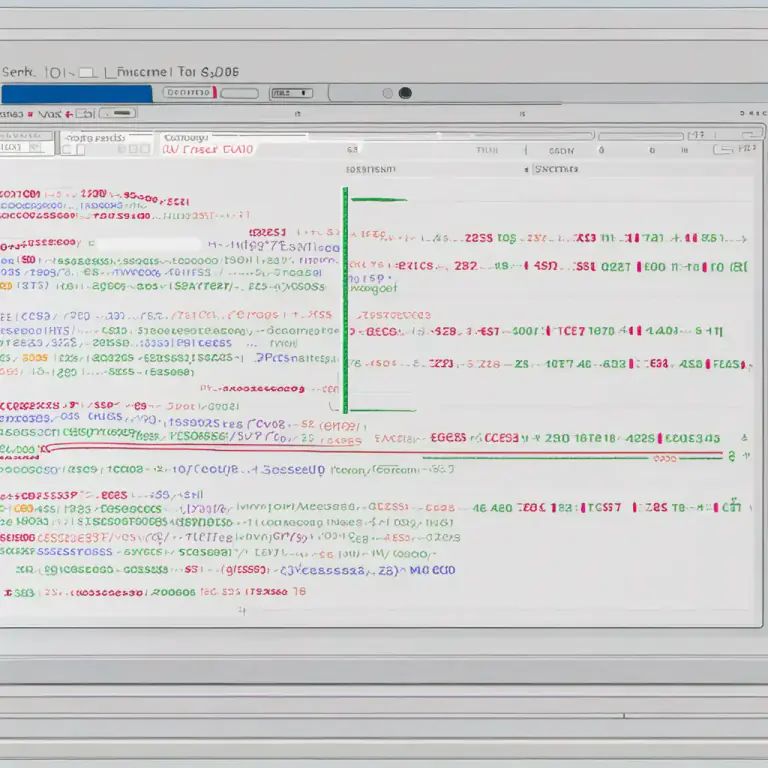
Task: Click 'Serk' in the title row
Action: pyautogui.click(x=19, y=72)
